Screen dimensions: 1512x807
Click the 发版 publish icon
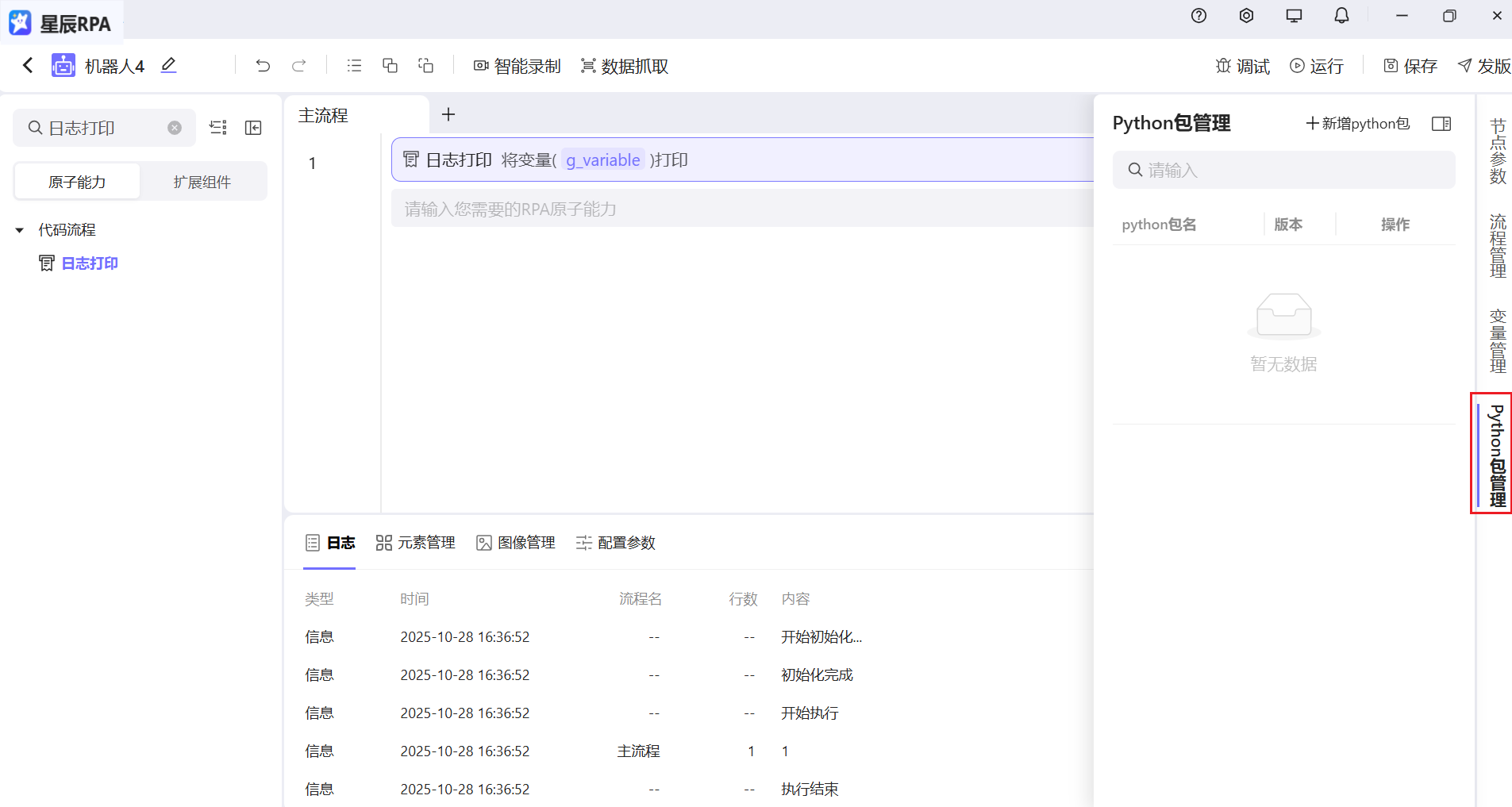point(1483,66)
